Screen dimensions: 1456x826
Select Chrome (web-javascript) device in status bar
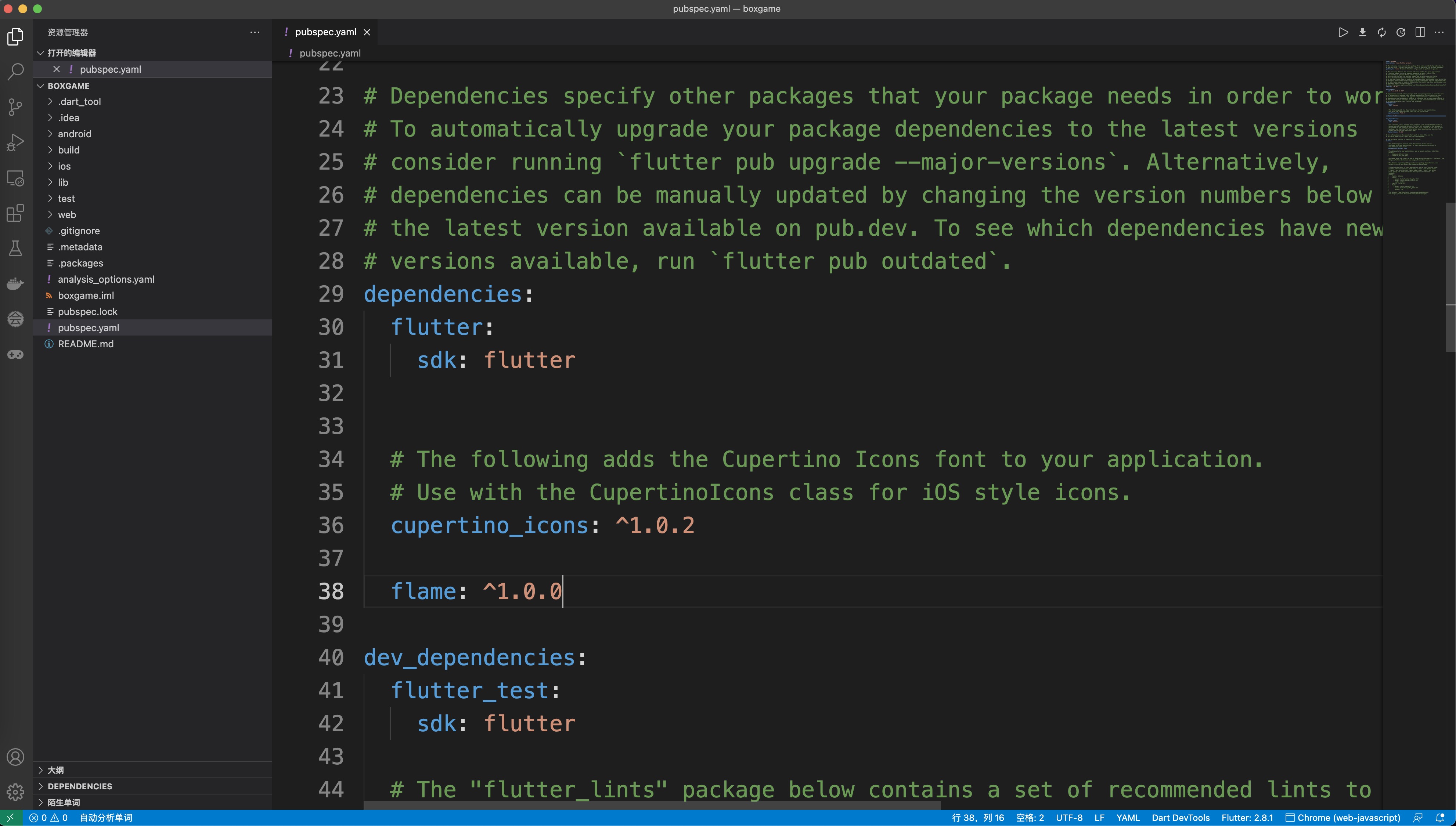tap(1343, 818)
